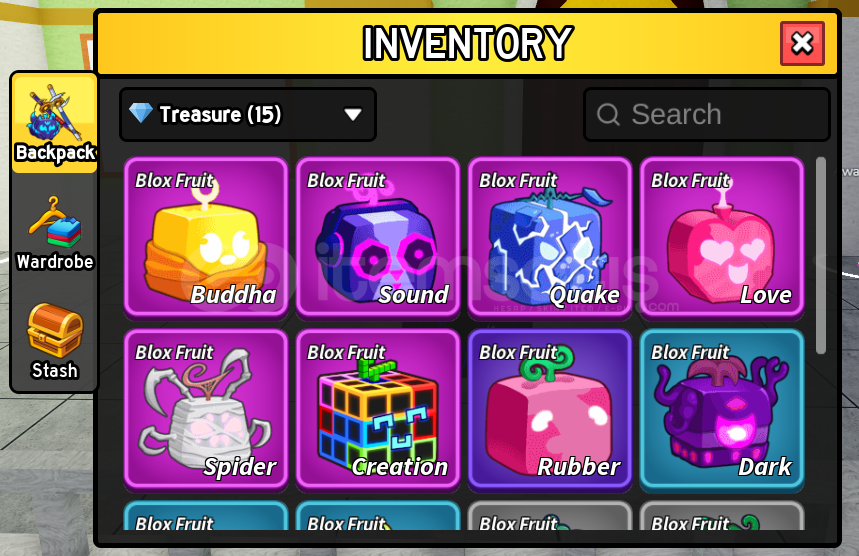This screenshot has width=859, height=556.
Task: Select the Spider Blox Fruit
Action: (206, 409)
